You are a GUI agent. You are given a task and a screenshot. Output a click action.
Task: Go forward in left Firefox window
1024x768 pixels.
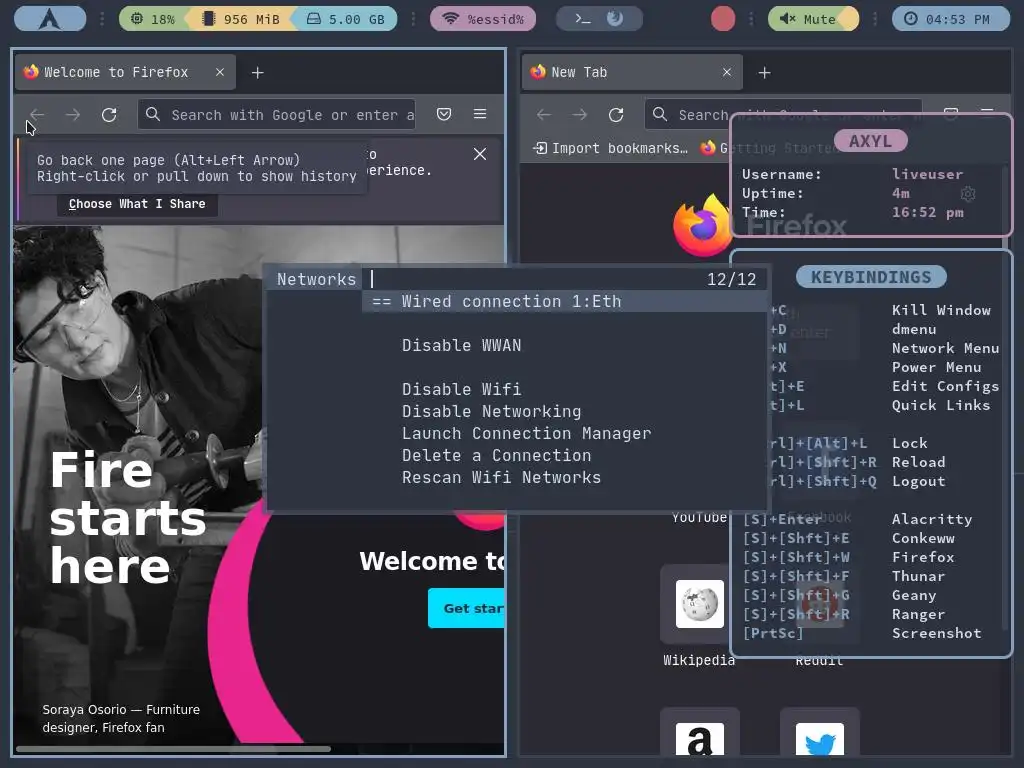click(x=73, y=115)
